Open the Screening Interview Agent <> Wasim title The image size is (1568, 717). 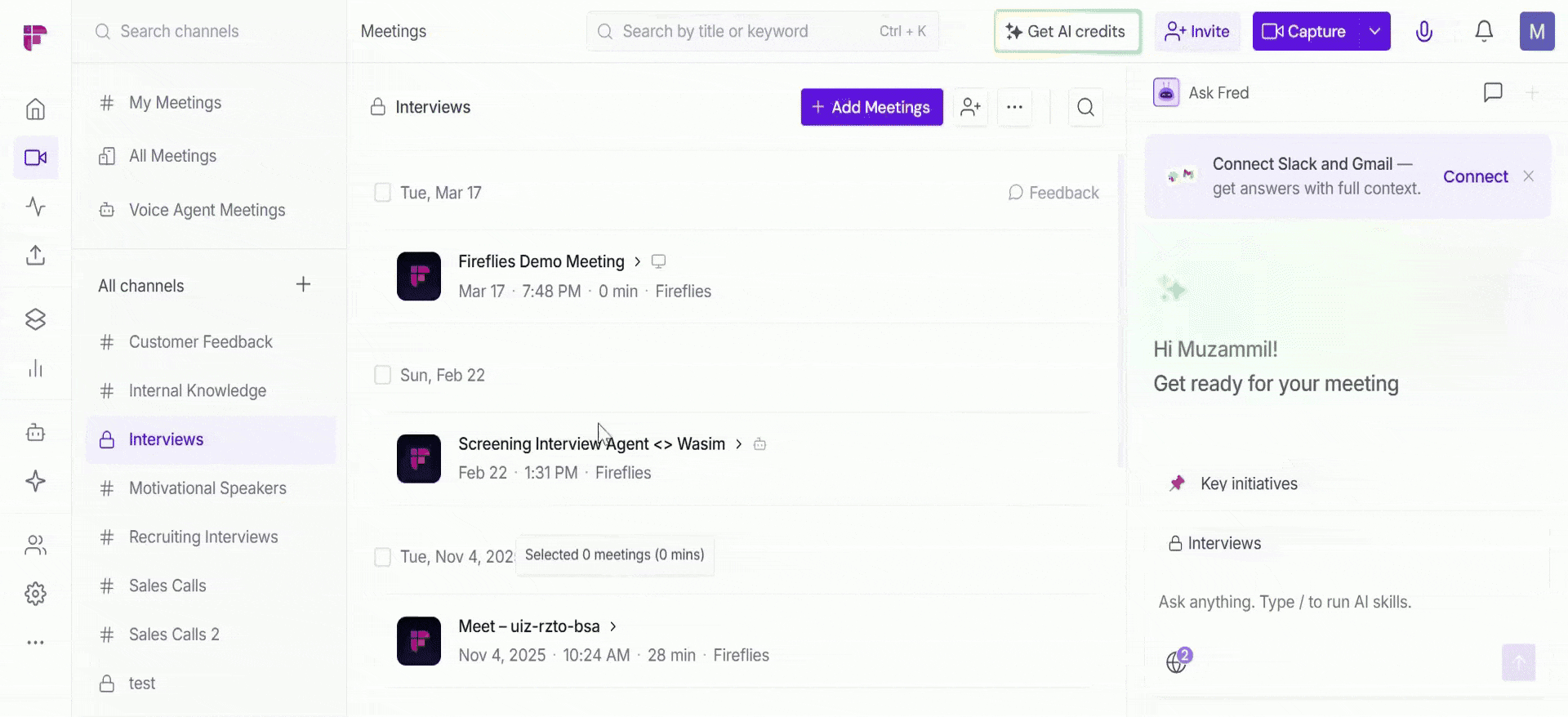[591, 443]
